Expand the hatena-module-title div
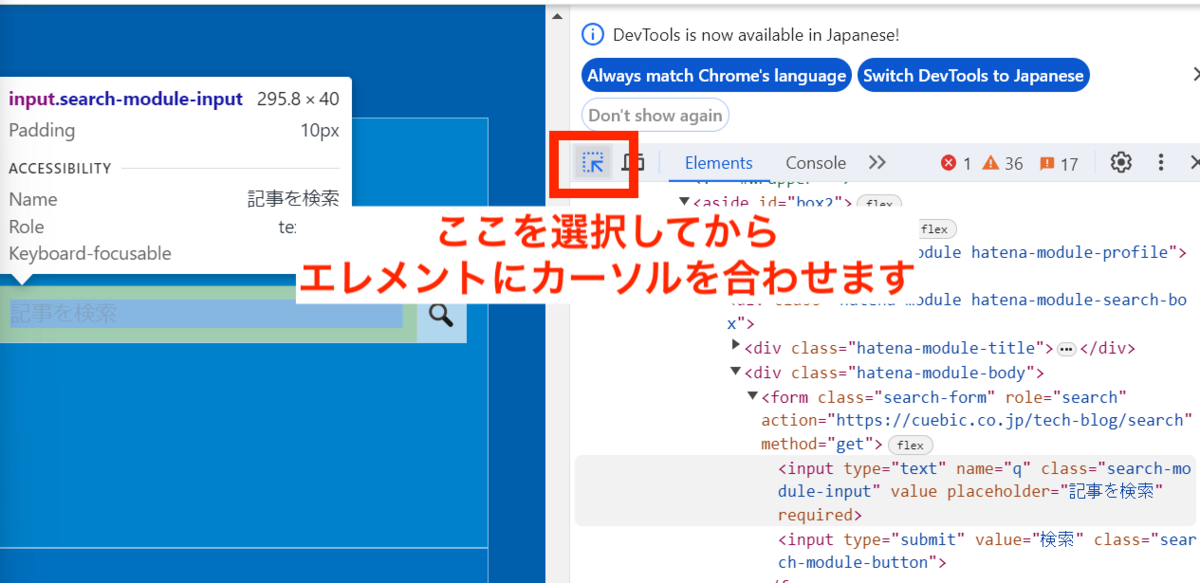Image resolution: width=1200 pixels, height=583 pixels. point(737,346)
